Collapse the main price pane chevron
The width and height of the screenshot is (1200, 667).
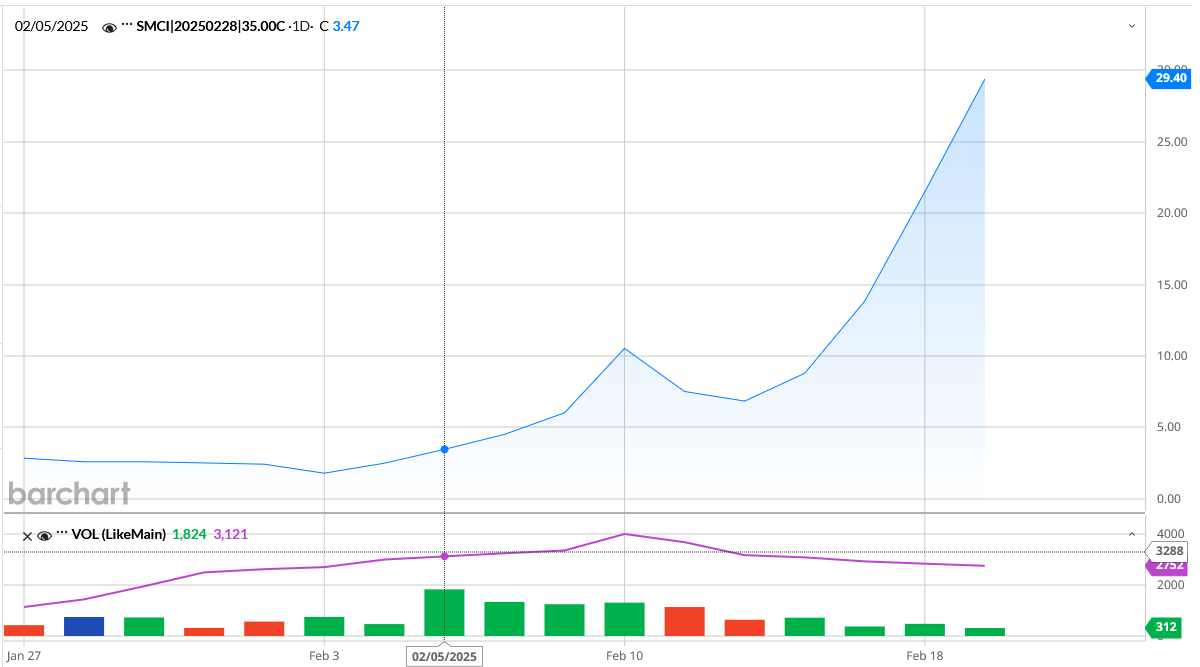1132,26
